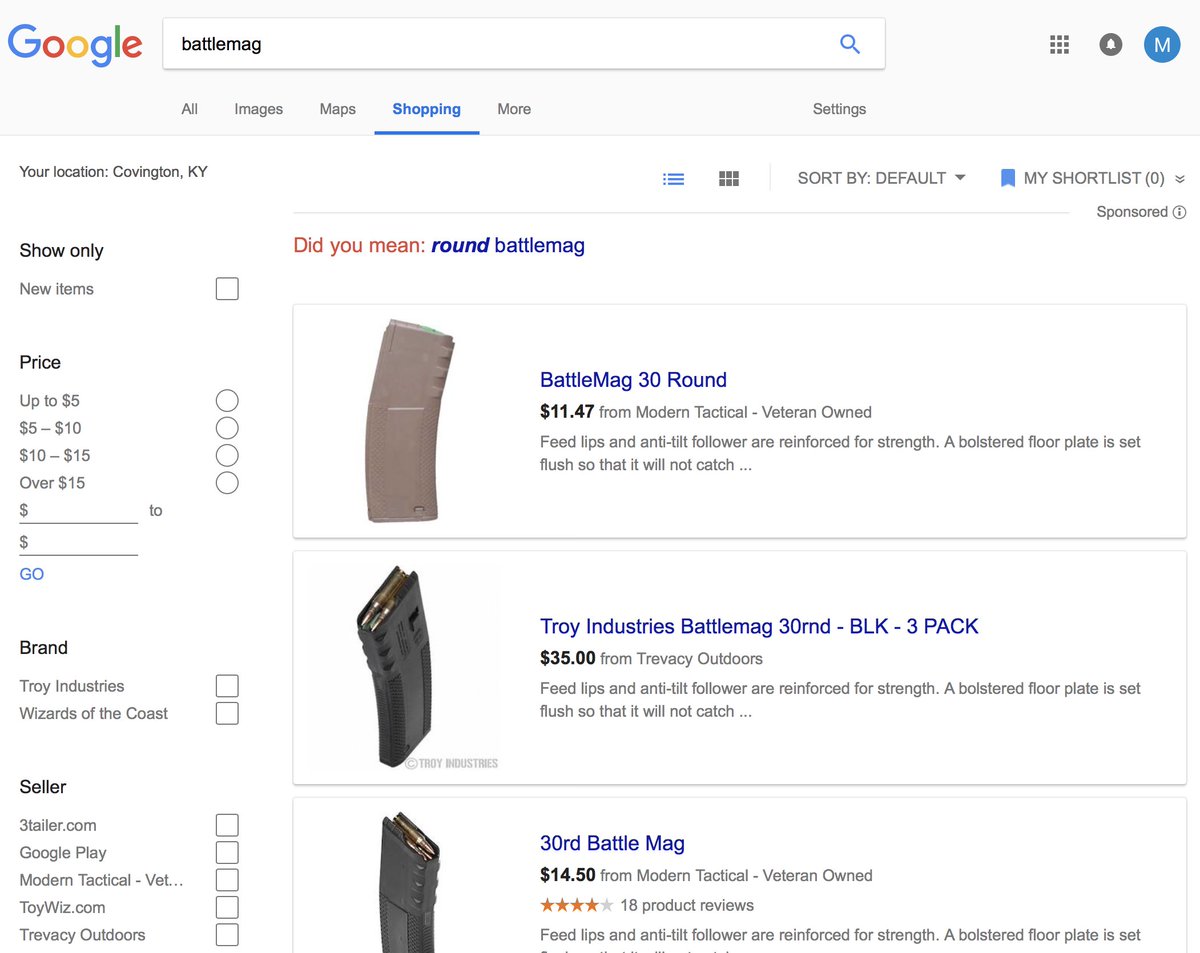Open the Images search tab
1200x953 pixels.
pos(259,109)
